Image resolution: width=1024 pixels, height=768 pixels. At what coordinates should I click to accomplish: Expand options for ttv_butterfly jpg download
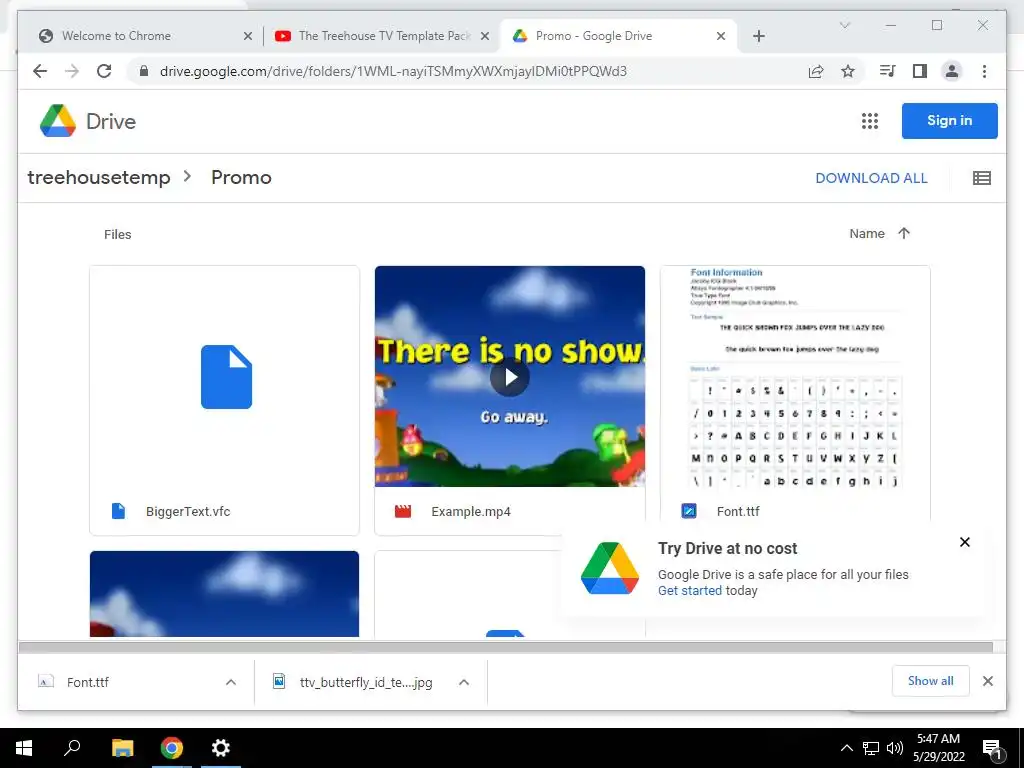[x=464, y=682]
